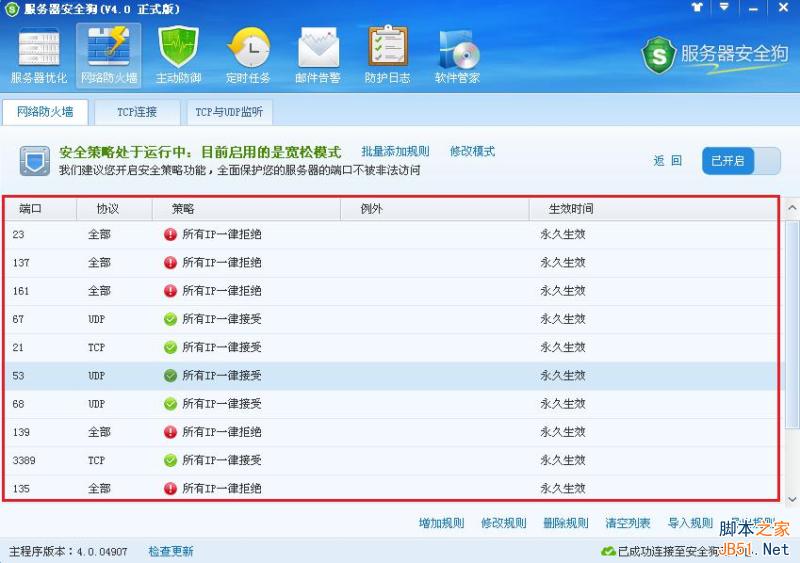Click the red deny icon for port 139

170,432
